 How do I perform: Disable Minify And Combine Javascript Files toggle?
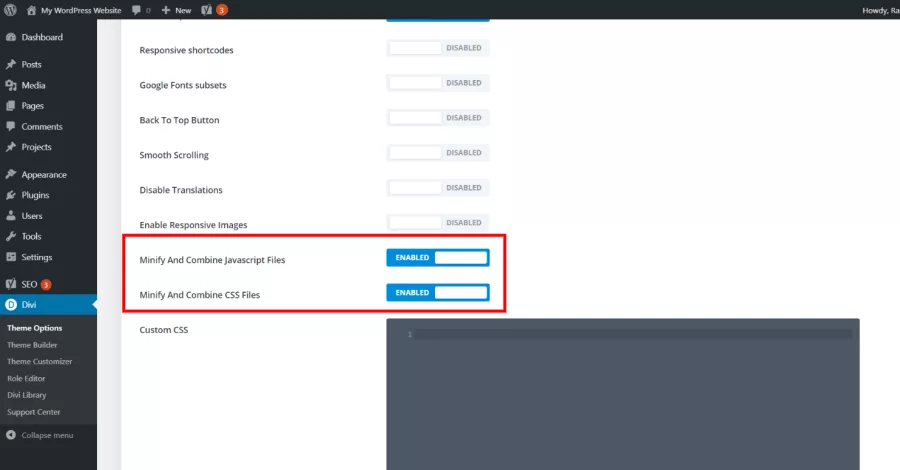tap(438, 258)
